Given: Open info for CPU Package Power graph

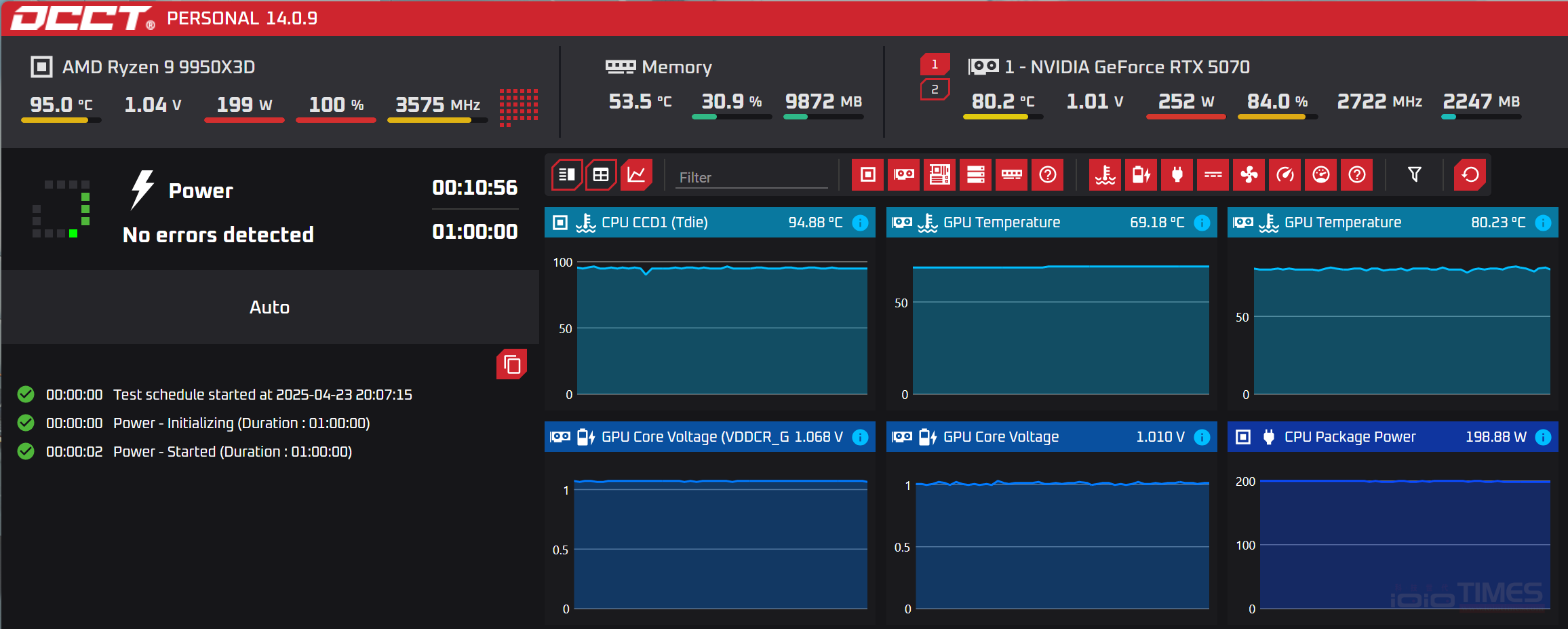Looking at the screenshot, I should [x=1543, y=437].
